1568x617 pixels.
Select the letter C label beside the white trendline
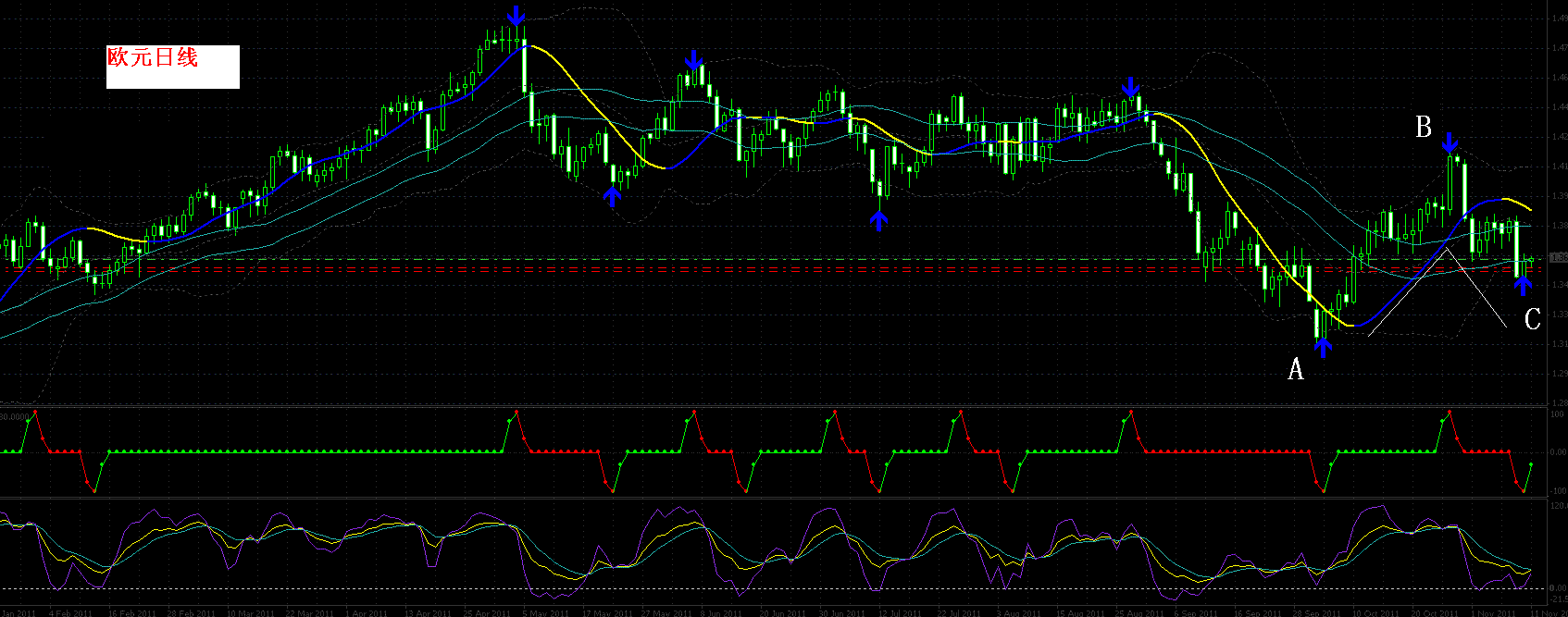pos(1533,319)
